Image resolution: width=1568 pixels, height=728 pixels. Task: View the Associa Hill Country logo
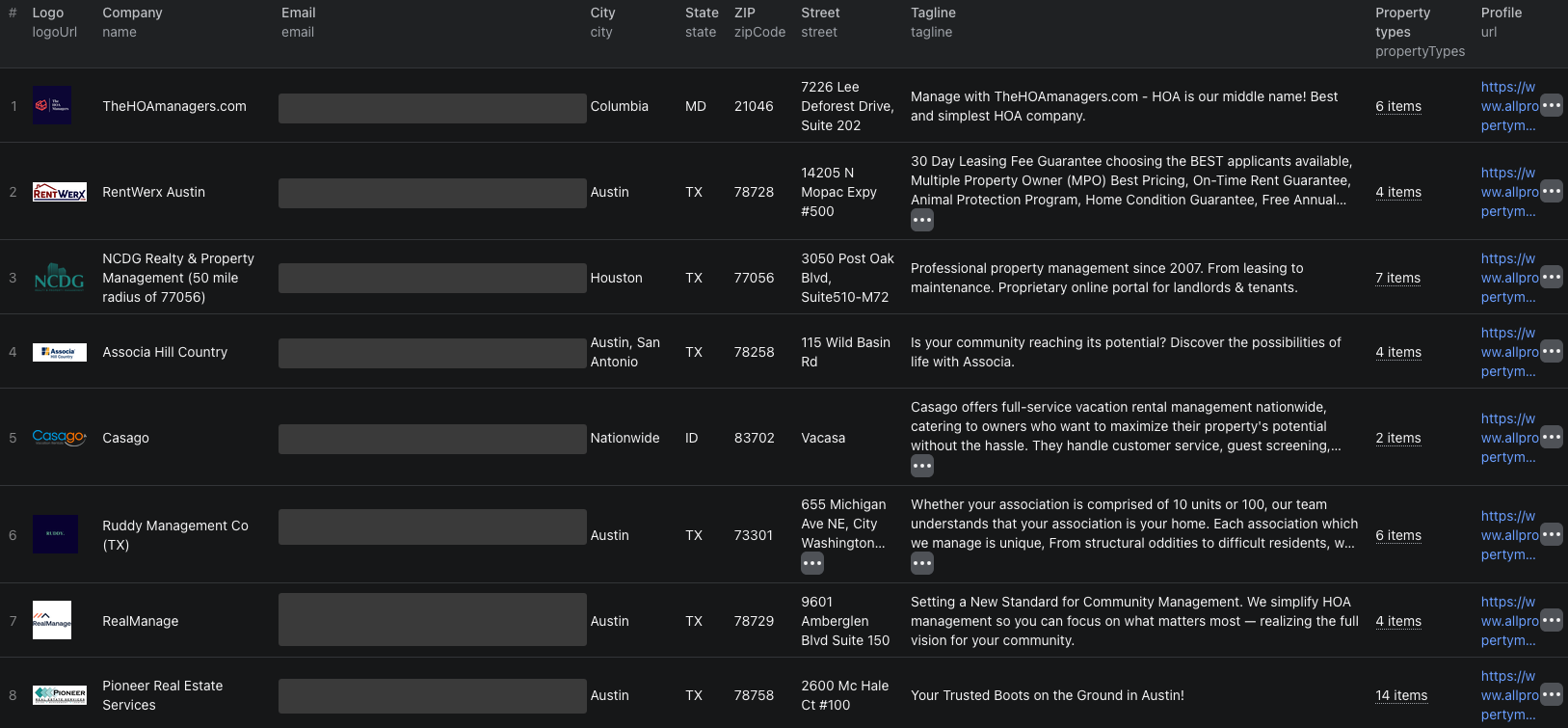(60, 352)
